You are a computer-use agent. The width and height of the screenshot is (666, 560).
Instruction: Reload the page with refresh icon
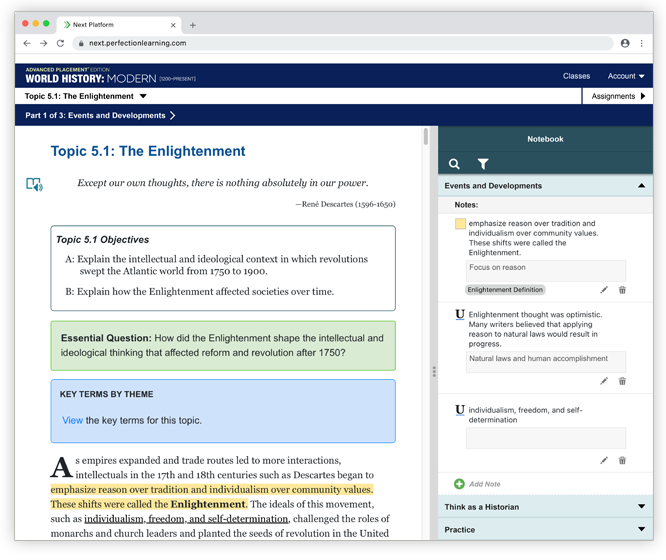(x=60, y=43)
